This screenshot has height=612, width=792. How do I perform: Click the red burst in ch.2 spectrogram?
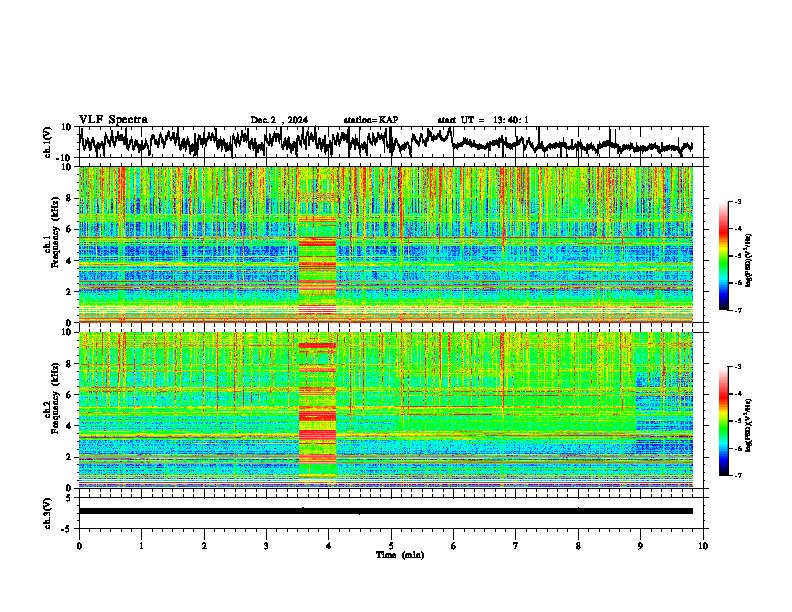click(x=317, y=410)
